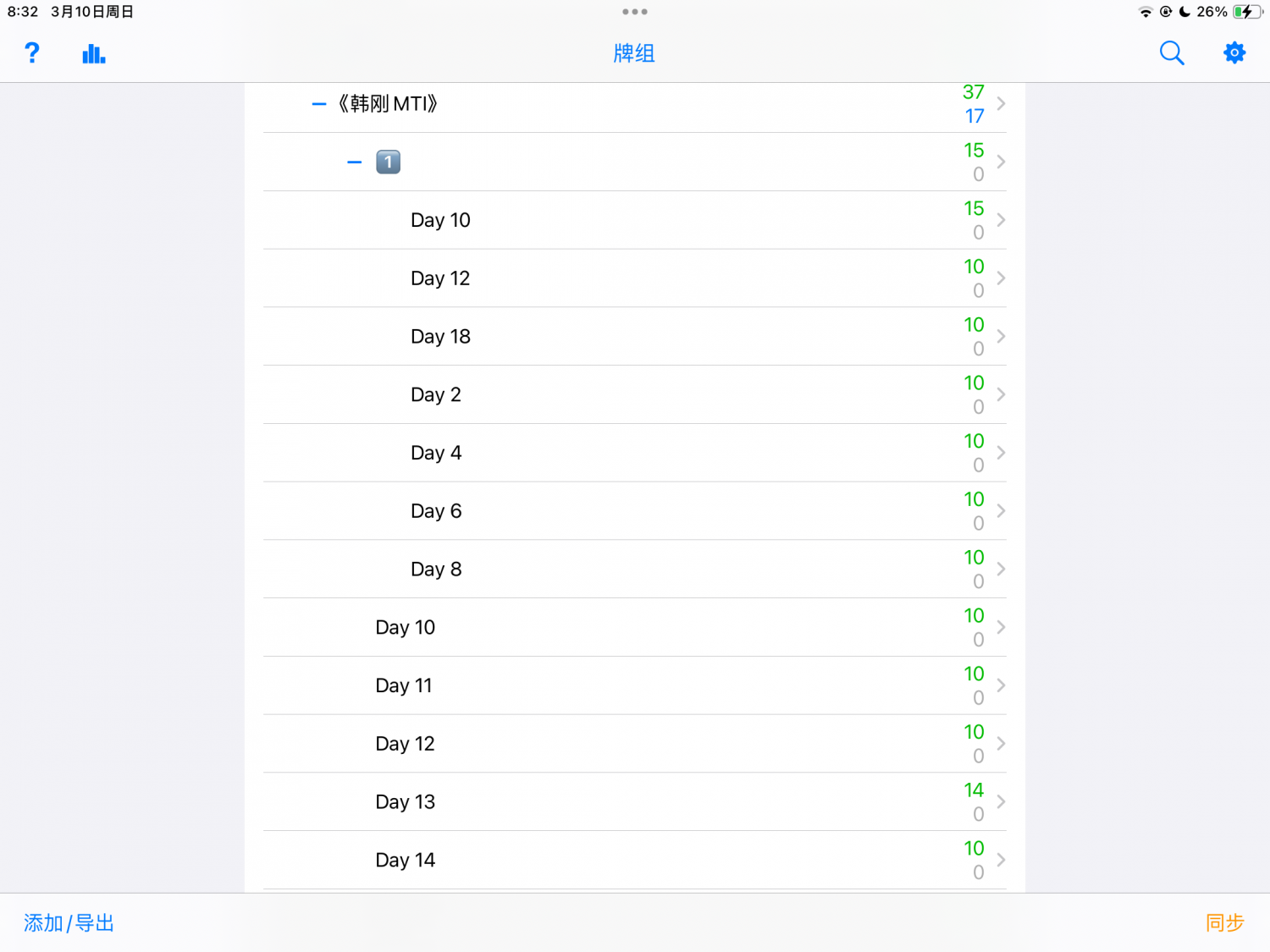Collapse the 《韩刚 MTI》 deck
The image size is (1270, 952).
[319, 104]
